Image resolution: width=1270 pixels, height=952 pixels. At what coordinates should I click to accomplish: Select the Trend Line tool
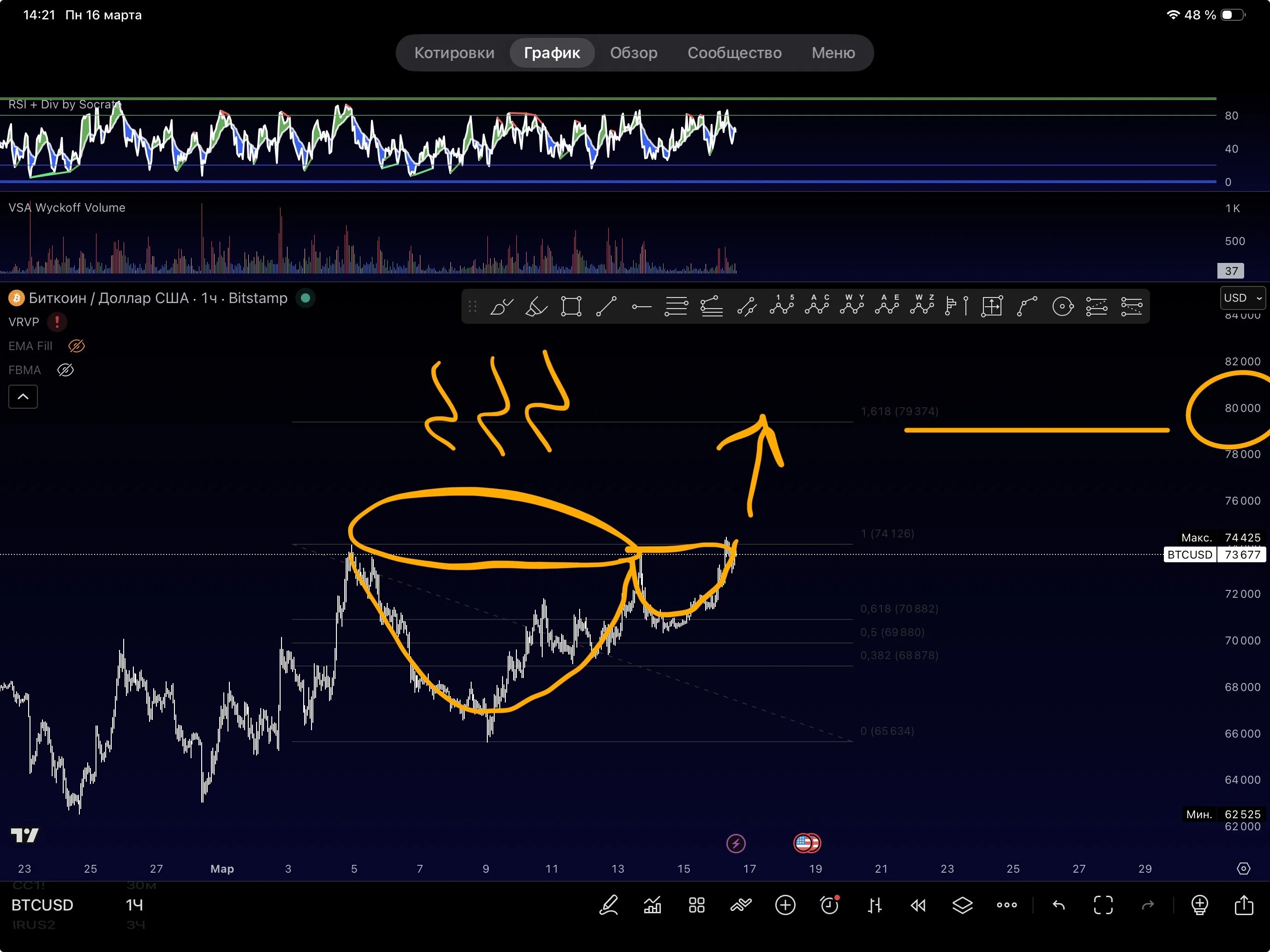[x=606, y=306]
